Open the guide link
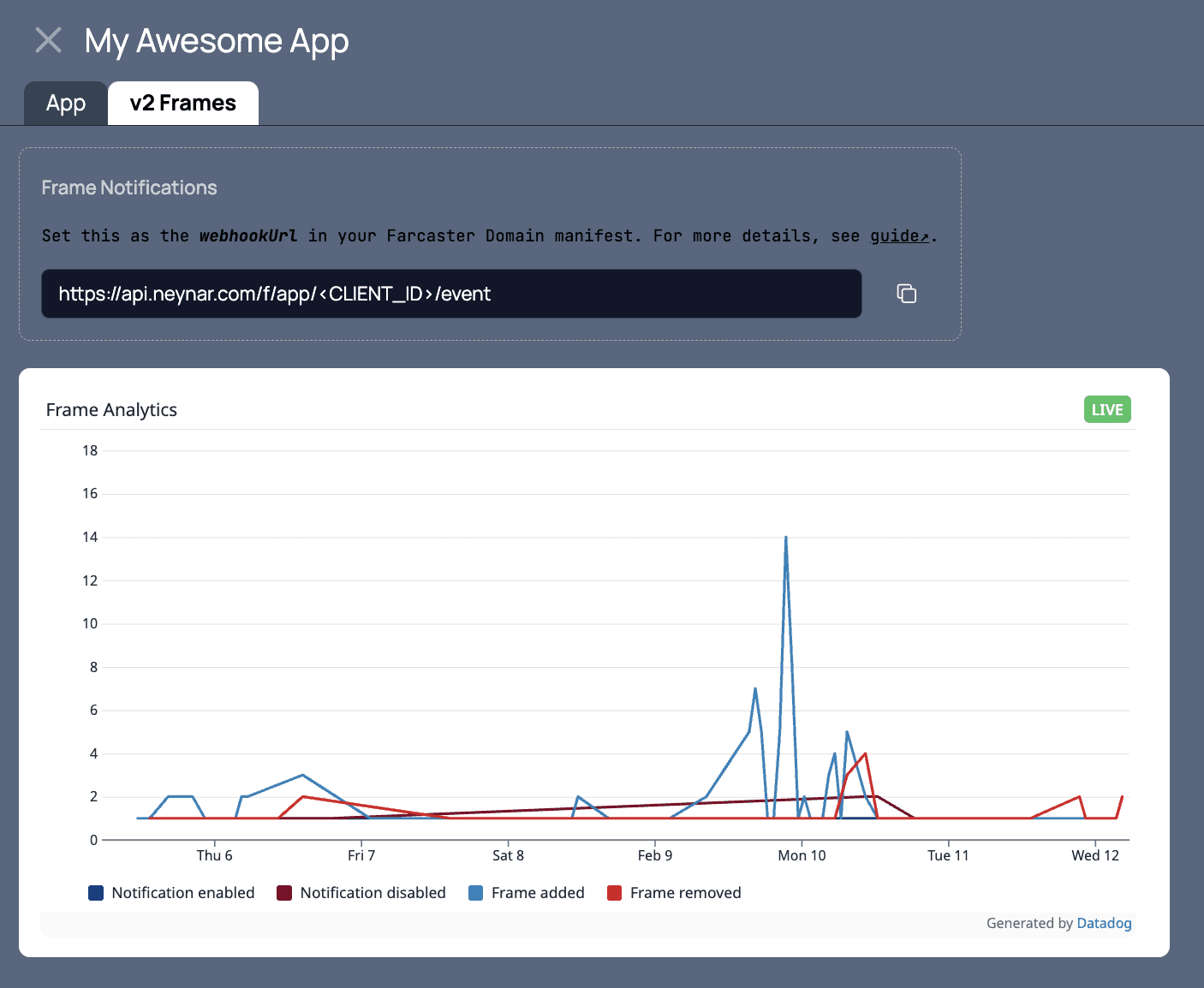Screen dimensions: 1204x988 pyautogui.click(x=899, y=235)
